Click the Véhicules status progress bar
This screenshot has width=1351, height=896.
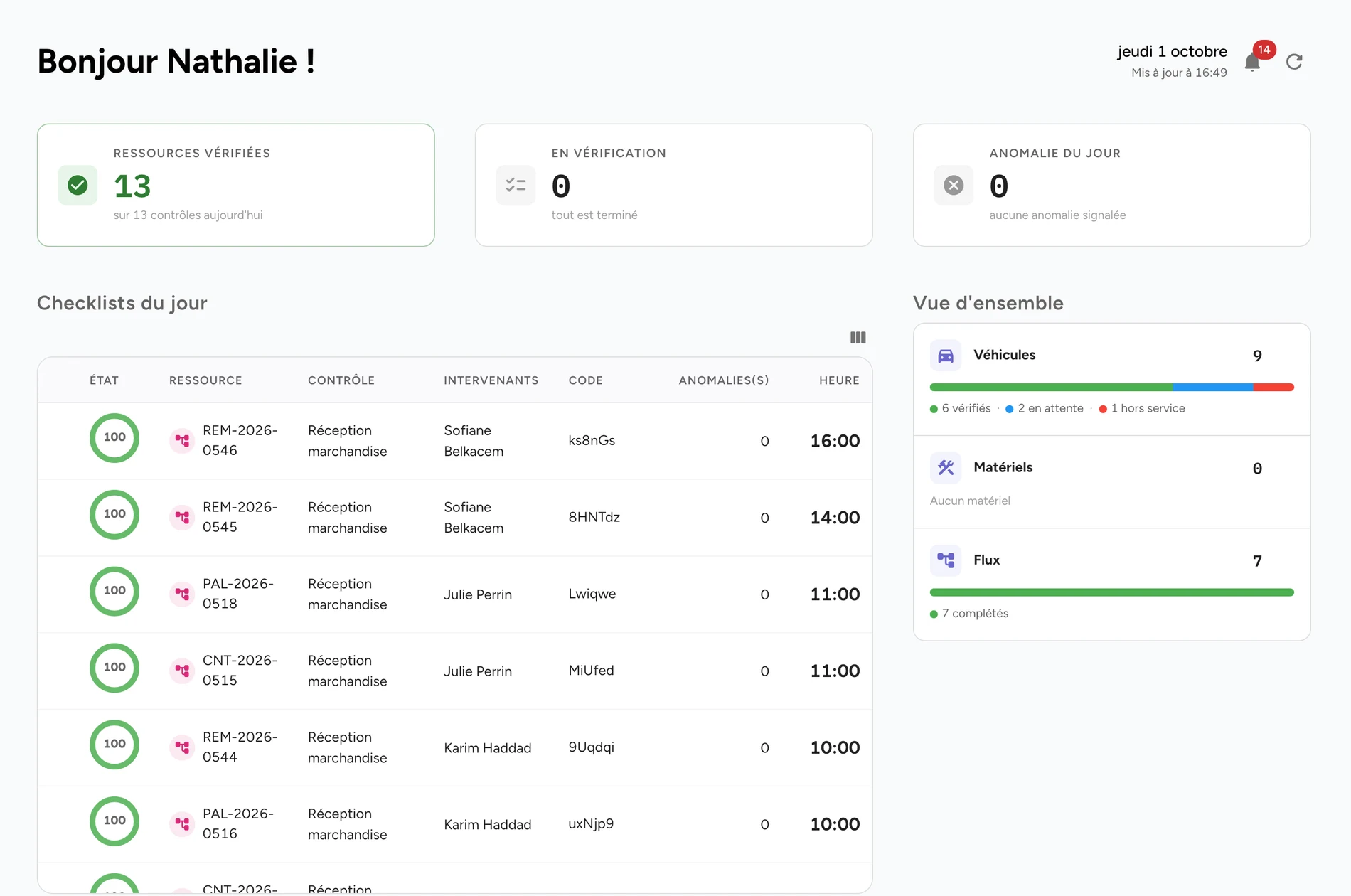point(1112,388)
